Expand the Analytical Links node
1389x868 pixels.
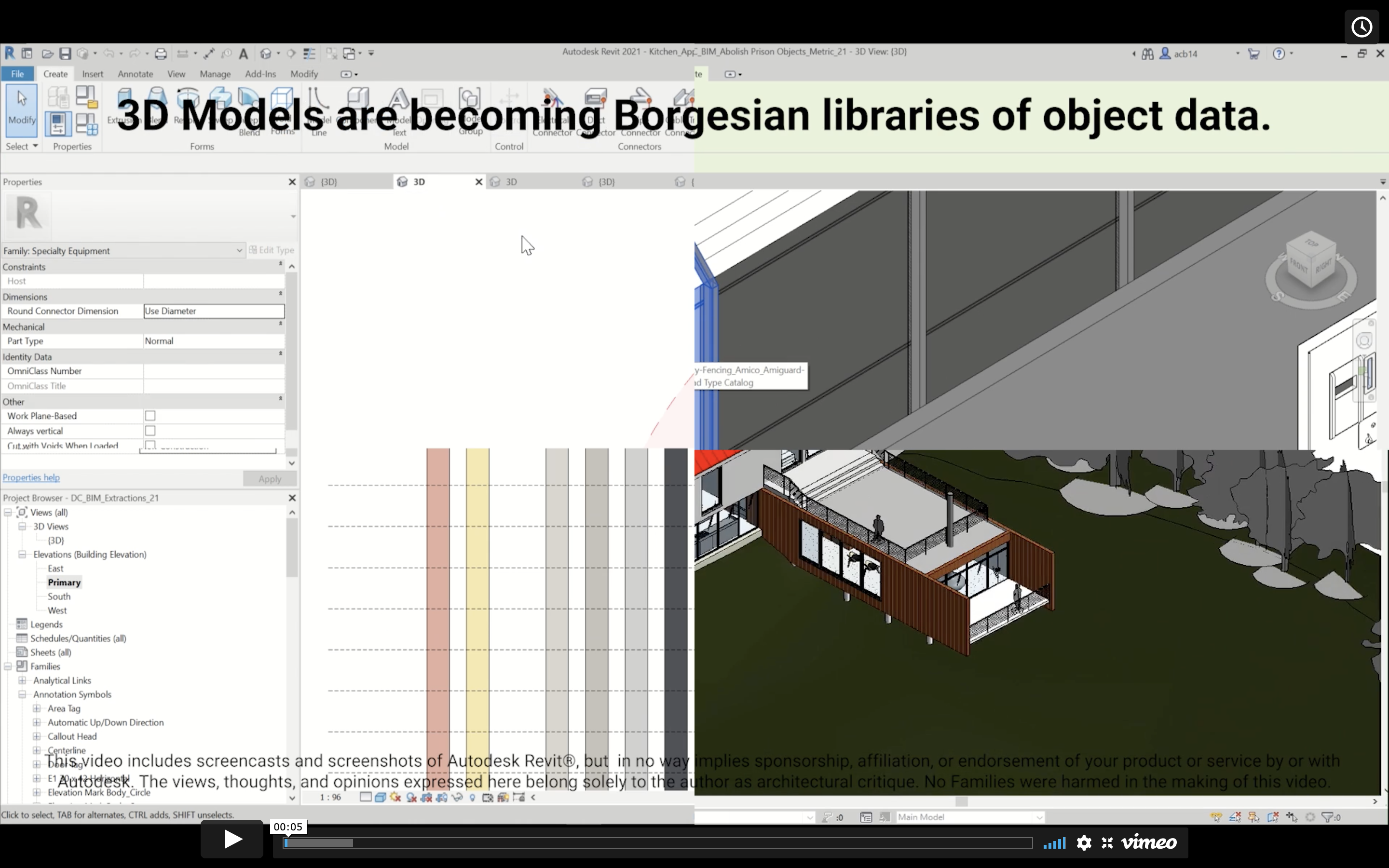pyautogui.click(x=22, y=680)
